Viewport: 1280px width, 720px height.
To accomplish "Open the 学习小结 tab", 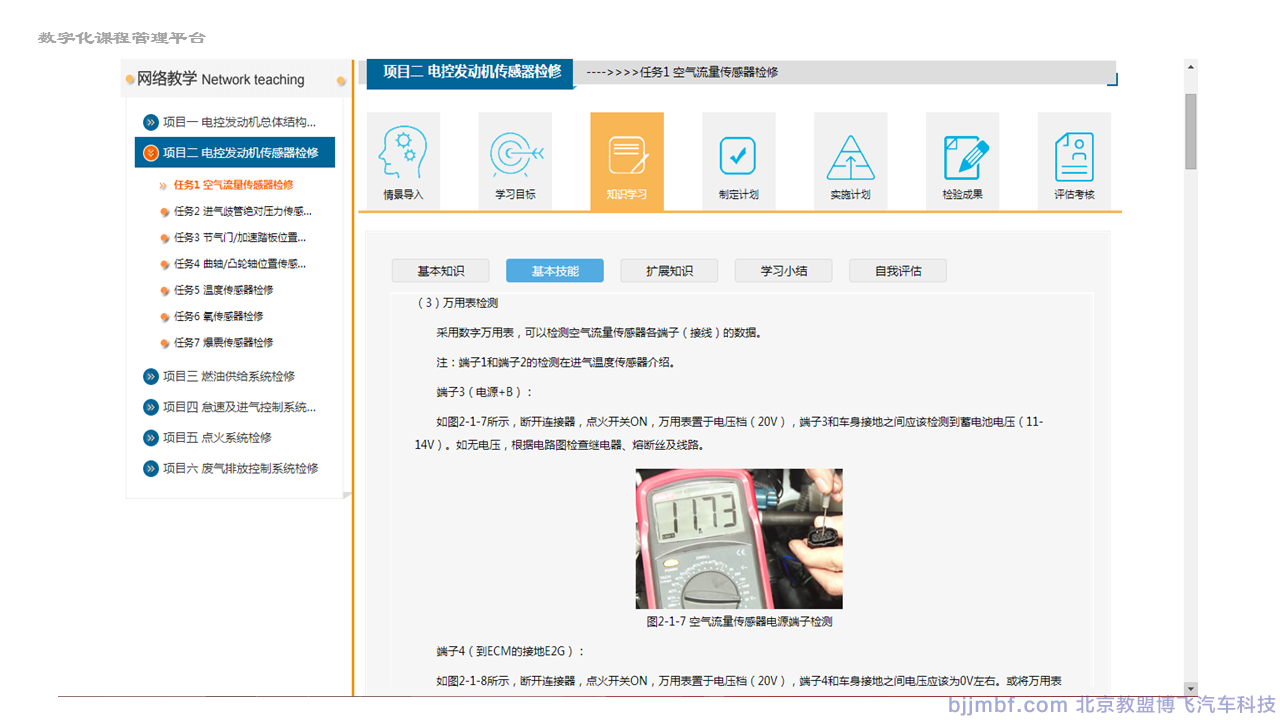I will [x=783, y=271].
